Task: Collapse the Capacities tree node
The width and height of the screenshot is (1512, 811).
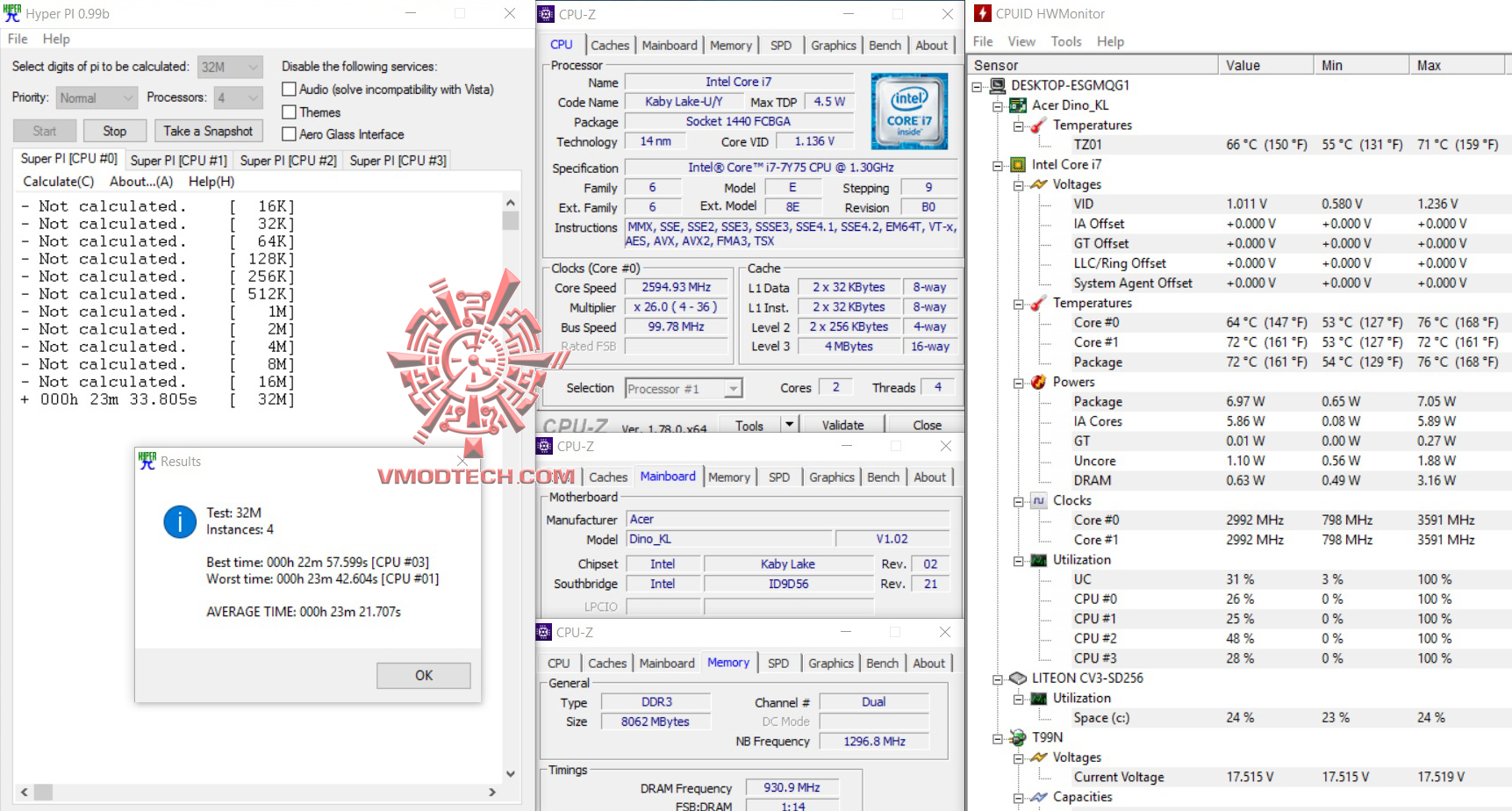Action: (1019, 798)
